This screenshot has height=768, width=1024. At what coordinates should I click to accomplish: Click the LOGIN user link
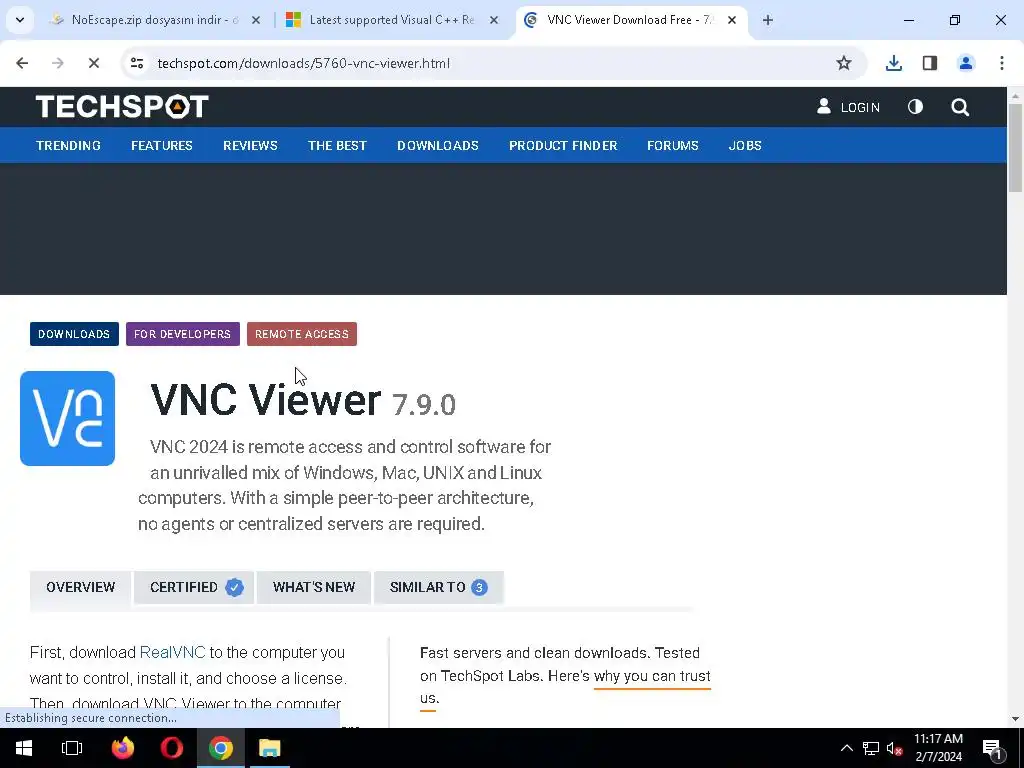point(848,107)
